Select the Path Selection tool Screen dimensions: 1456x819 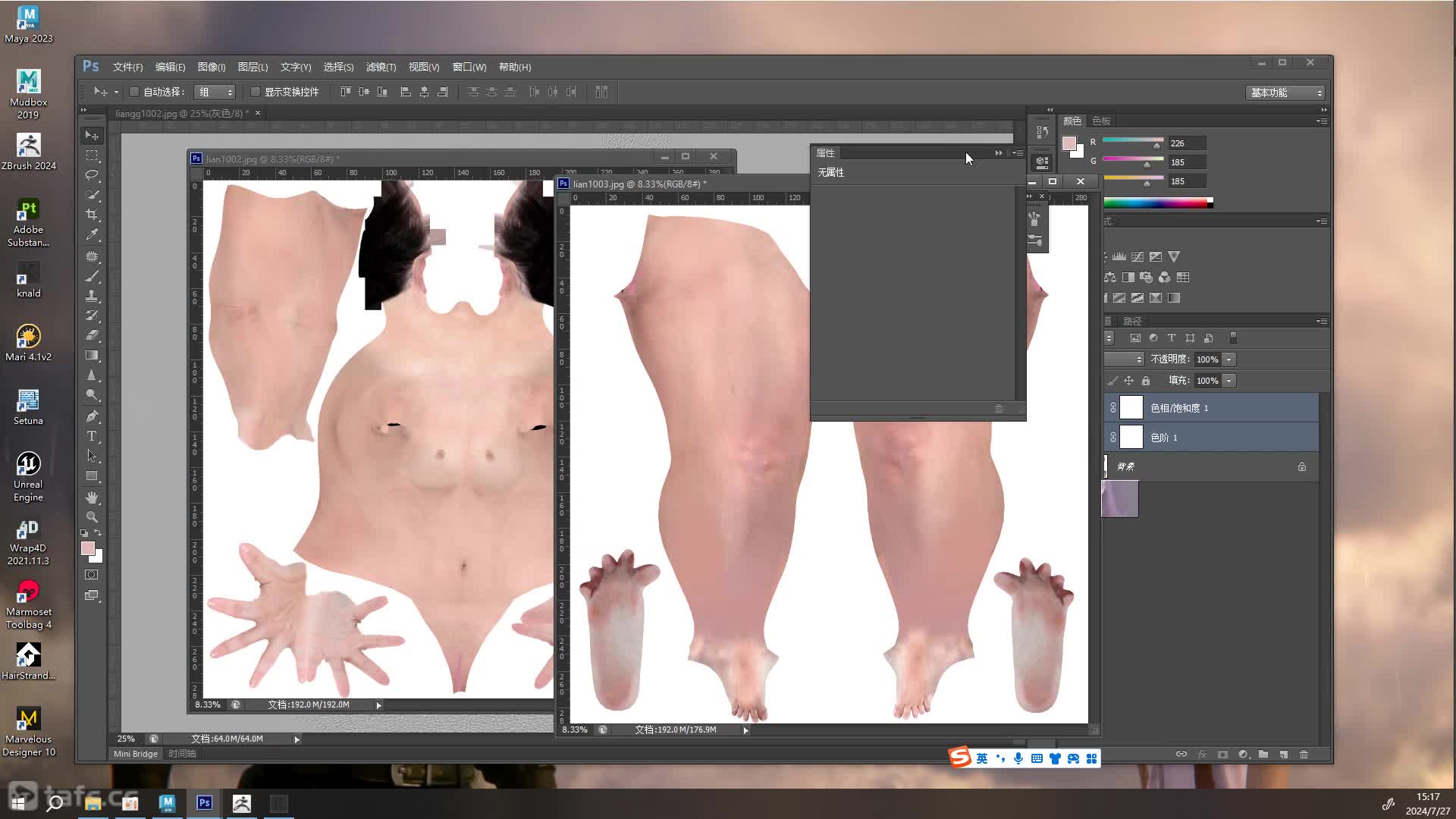92,456
